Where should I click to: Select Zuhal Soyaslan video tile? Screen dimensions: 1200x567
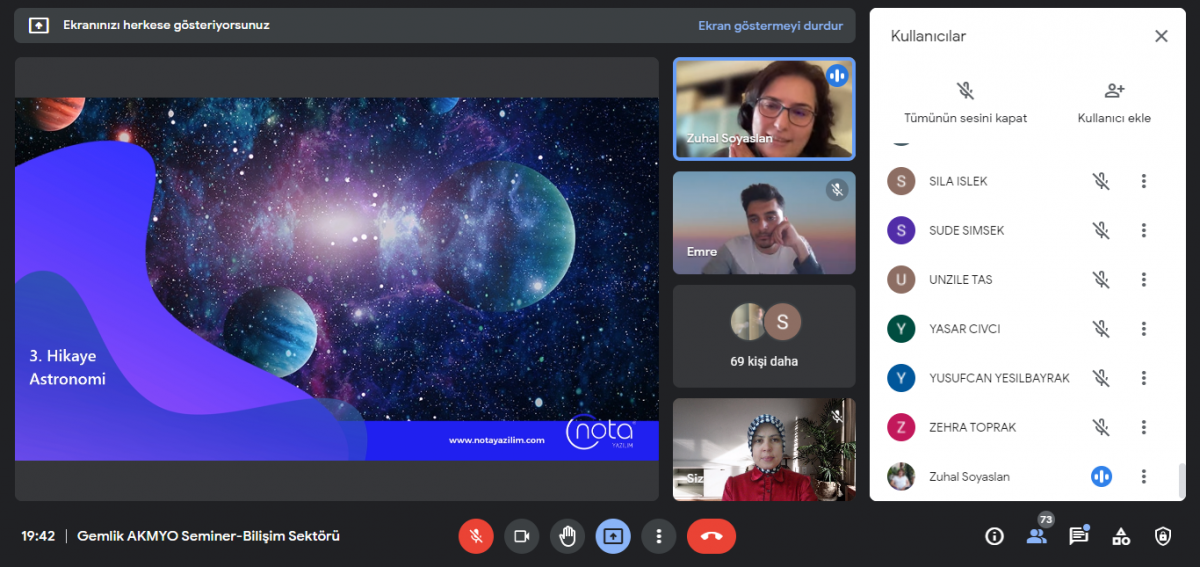[x=764, y=109]
